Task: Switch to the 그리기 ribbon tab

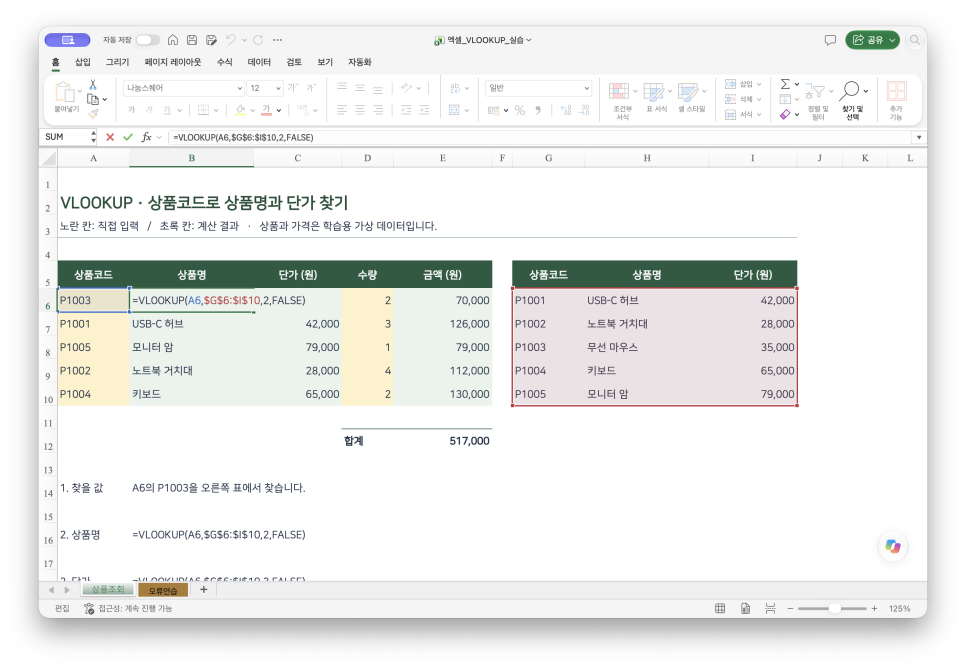Action: click(117, 62)
